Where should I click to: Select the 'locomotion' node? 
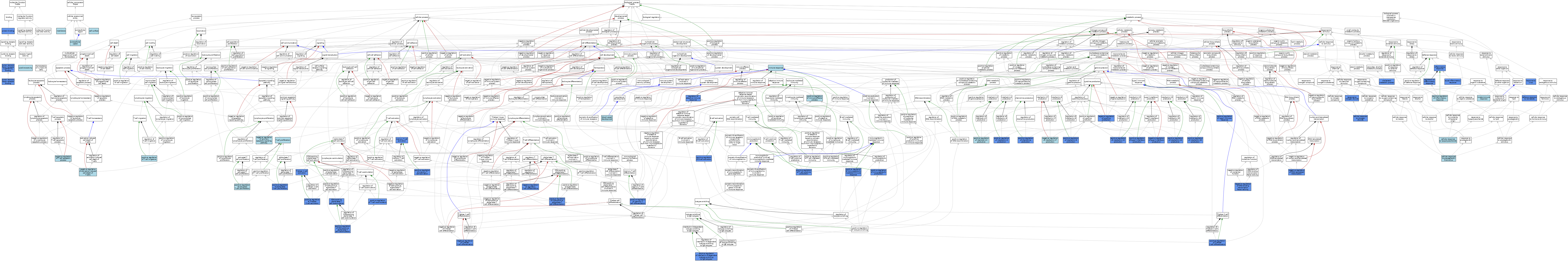(x=201, y=31)
